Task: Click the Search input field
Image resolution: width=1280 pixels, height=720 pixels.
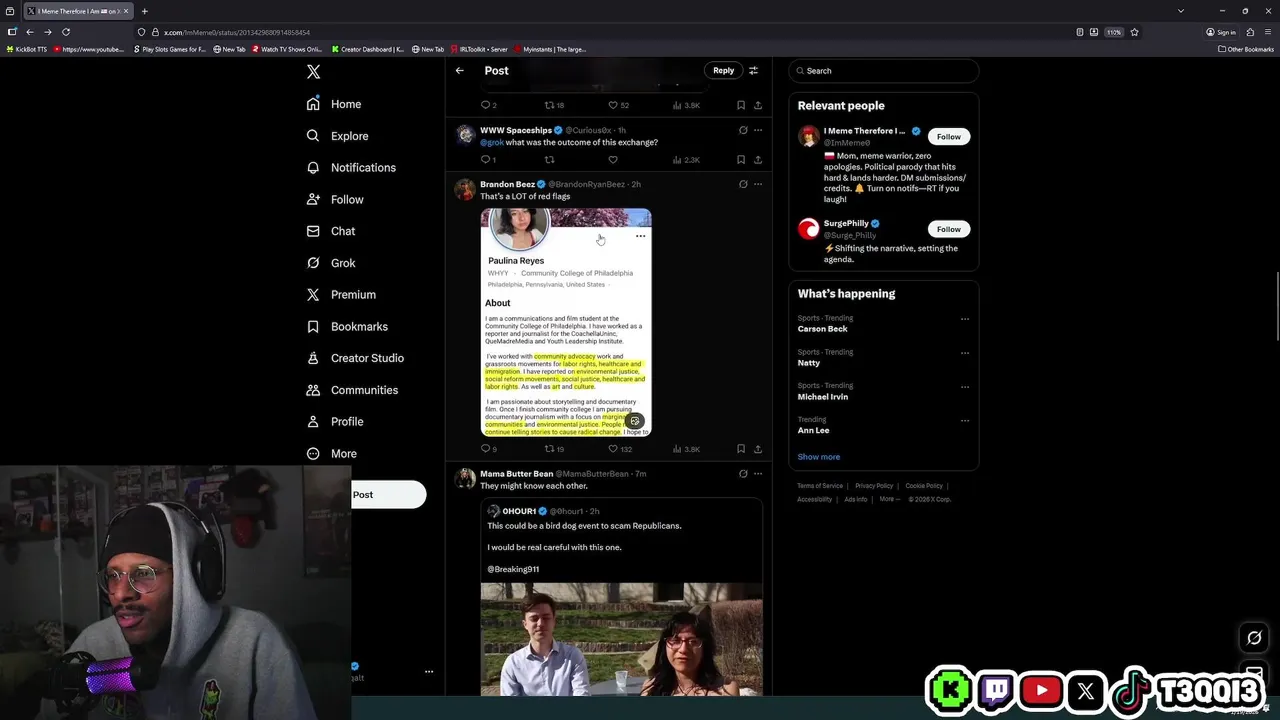Action: click(x=884, y=71)
